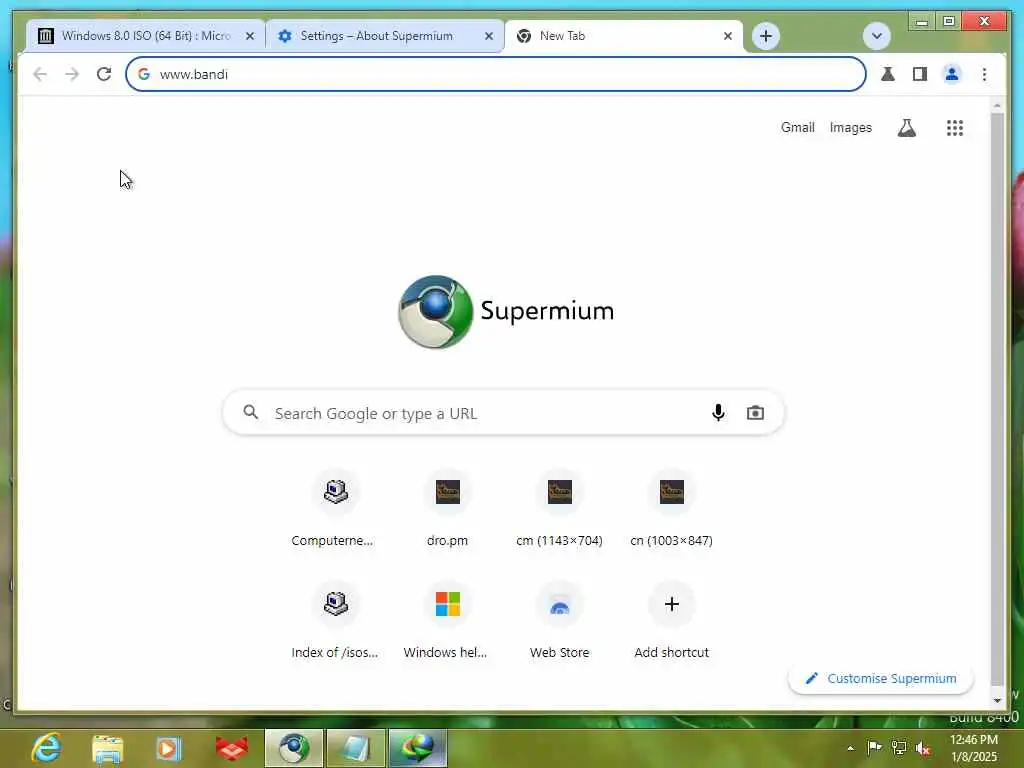
Task: Open the Images link
Action: (850, 127)
